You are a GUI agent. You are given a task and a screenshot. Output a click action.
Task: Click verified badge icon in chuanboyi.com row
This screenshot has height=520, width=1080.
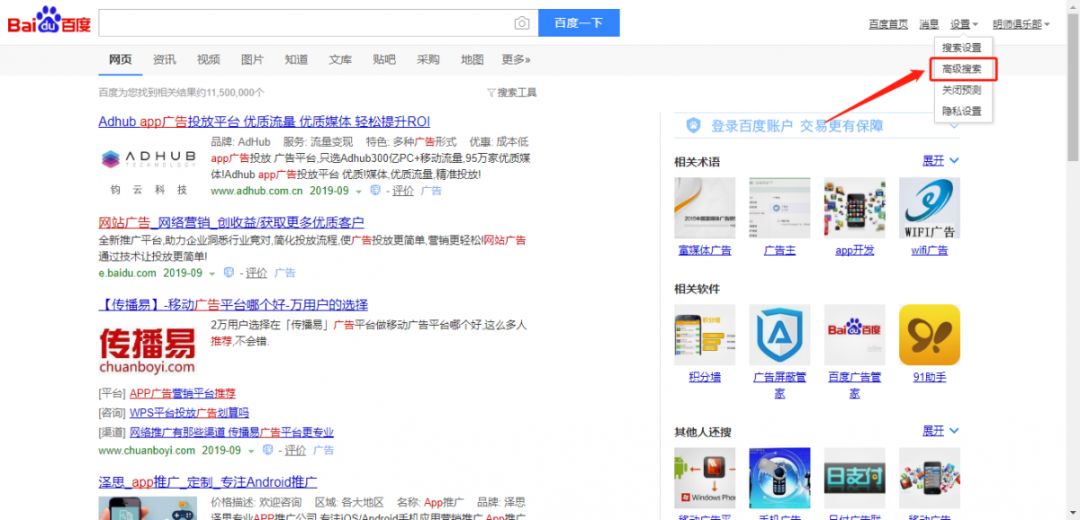[267, 450]
